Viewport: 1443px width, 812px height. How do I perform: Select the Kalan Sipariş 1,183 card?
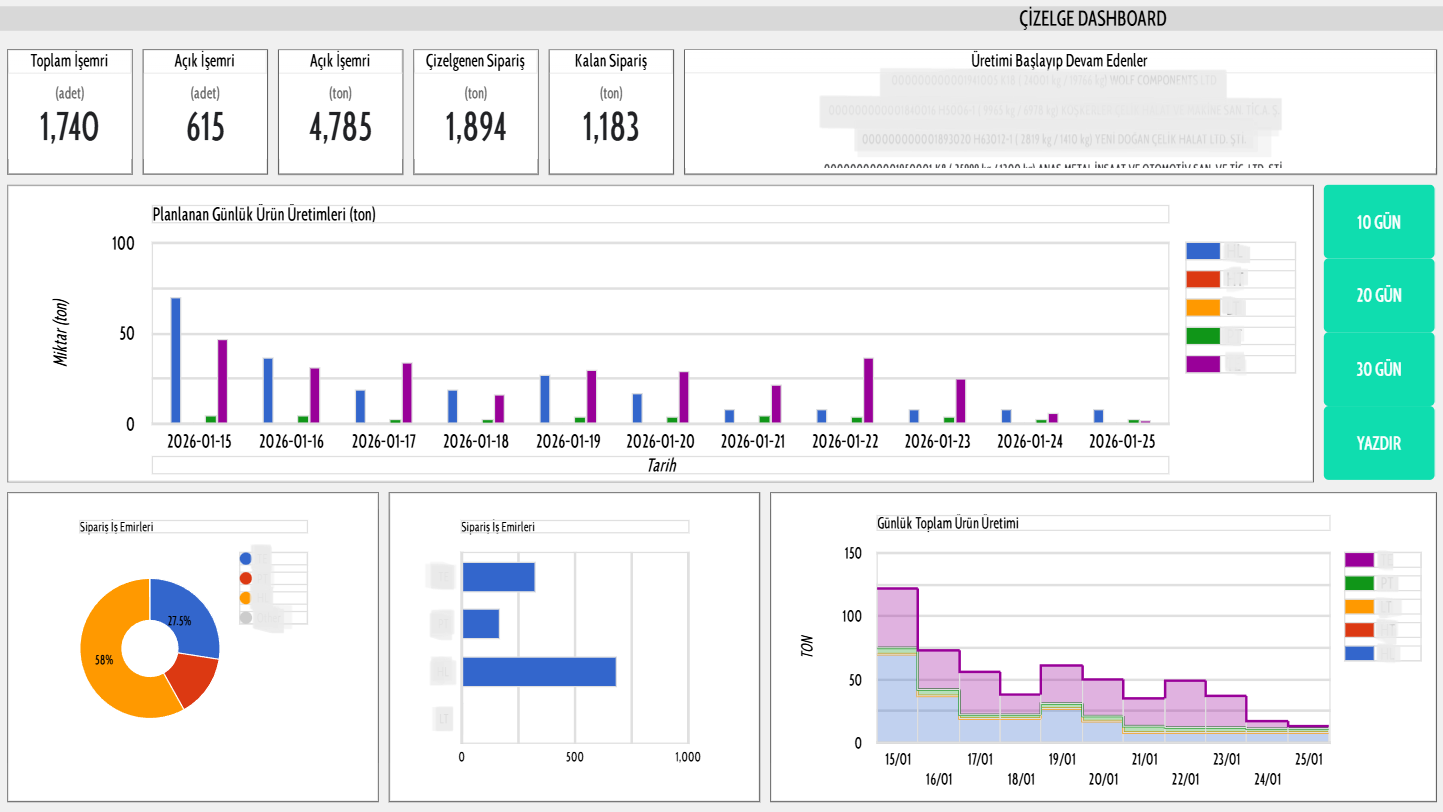[x=611, y=111]
